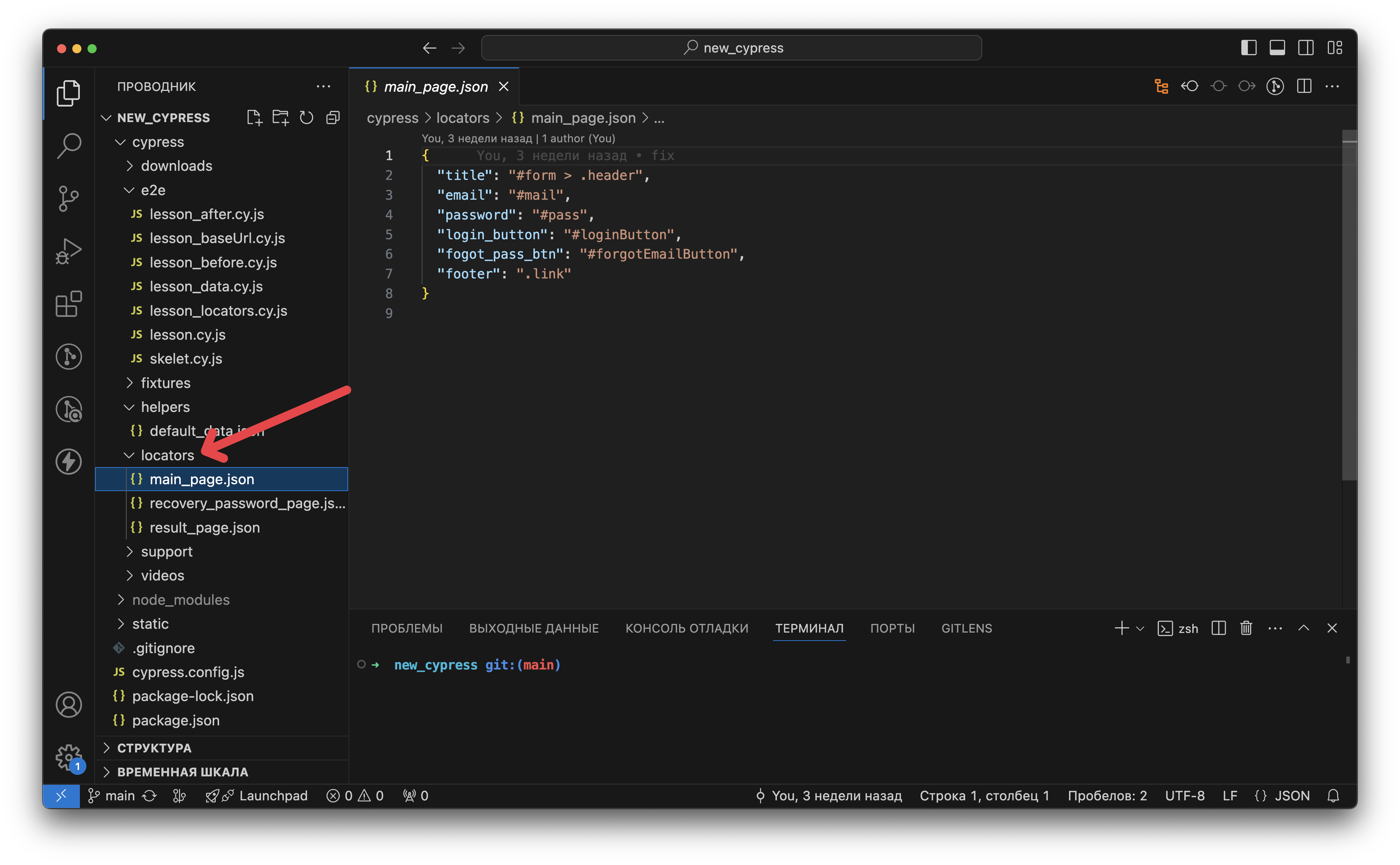Open the Run and Debug view
This screenshot has height=865, width=1400.
coord(68,251)
